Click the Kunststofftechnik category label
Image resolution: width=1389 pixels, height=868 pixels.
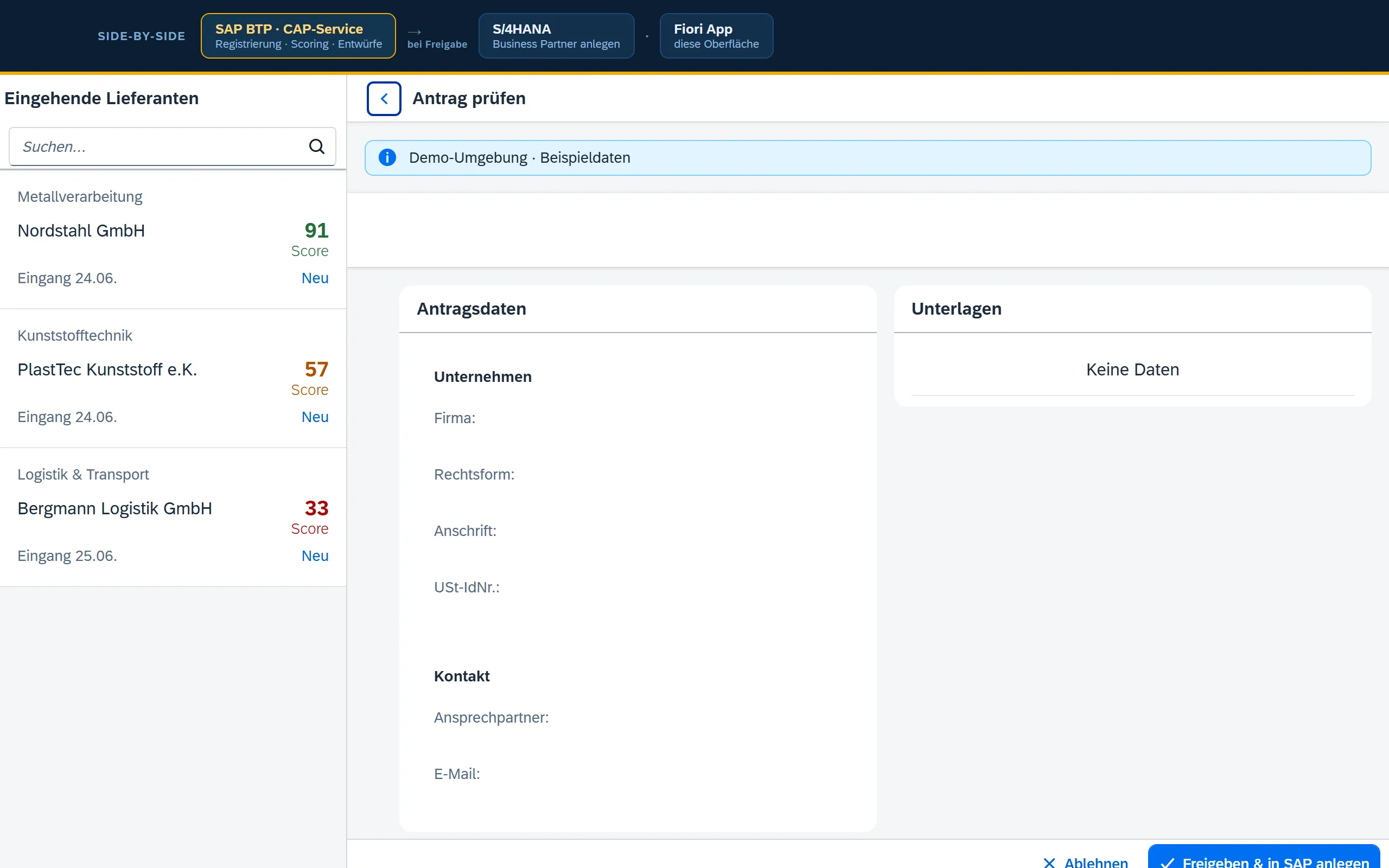pyautogui.click(x=75, y=335)
